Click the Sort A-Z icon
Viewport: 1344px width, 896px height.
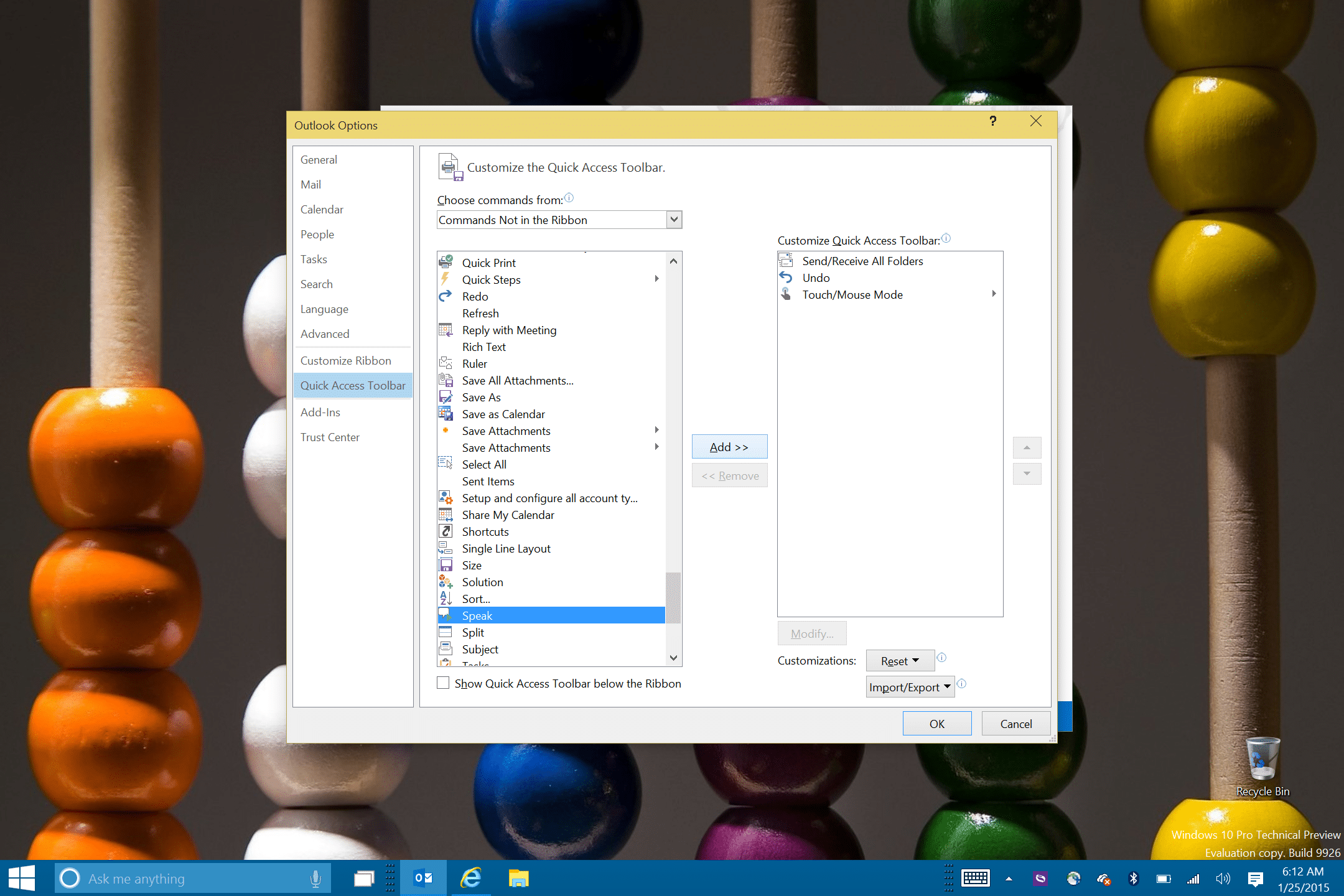446,598
